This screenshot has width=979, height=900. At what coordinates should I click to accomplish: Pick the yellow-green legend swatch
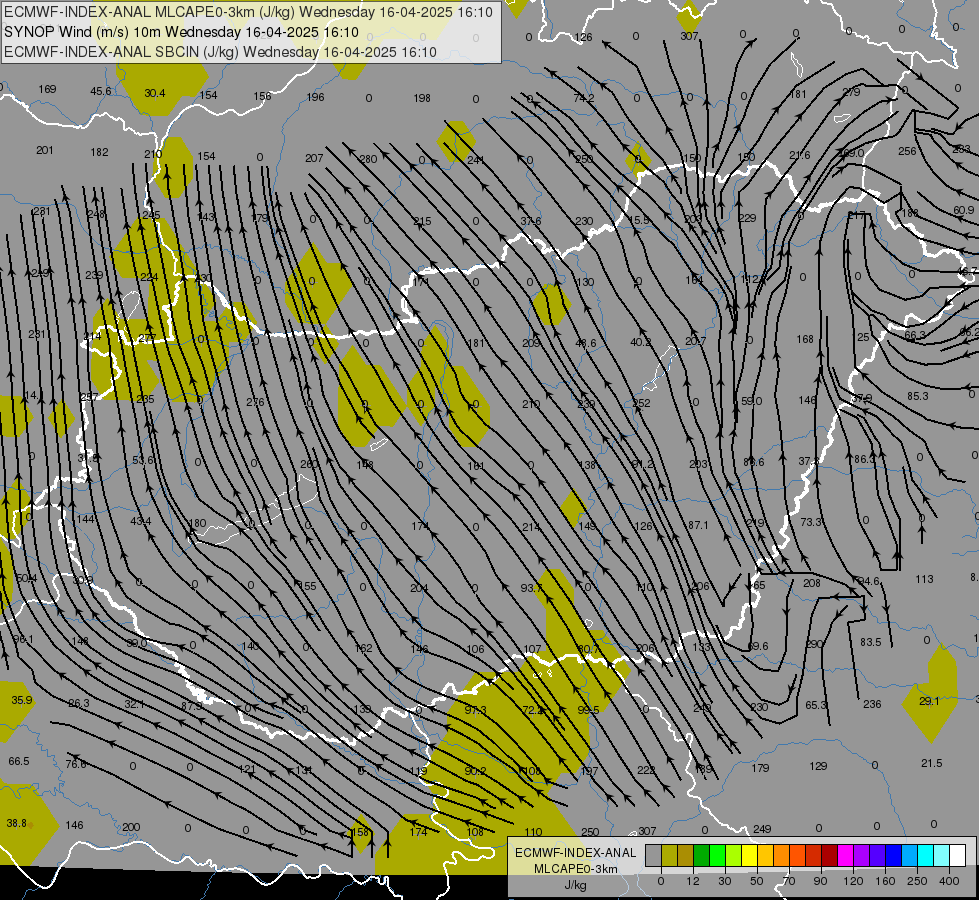click(x=734, y=855)
